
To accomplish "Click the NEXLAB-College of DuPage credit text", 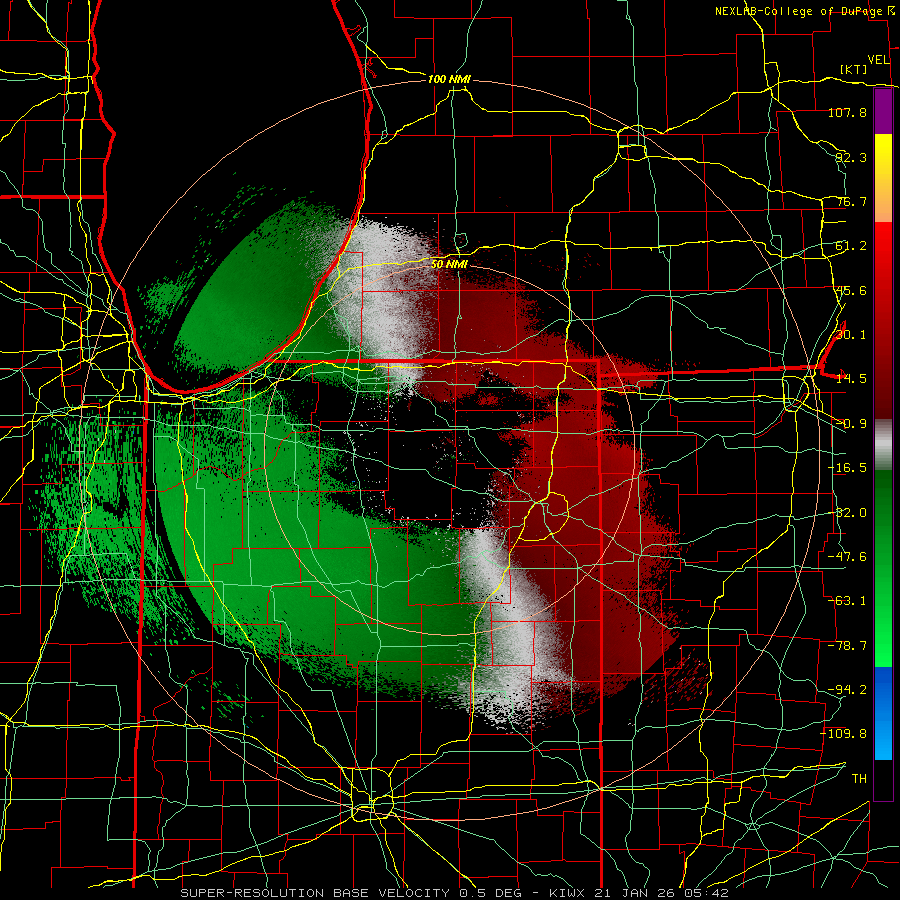I will click(x=800, y=11).
